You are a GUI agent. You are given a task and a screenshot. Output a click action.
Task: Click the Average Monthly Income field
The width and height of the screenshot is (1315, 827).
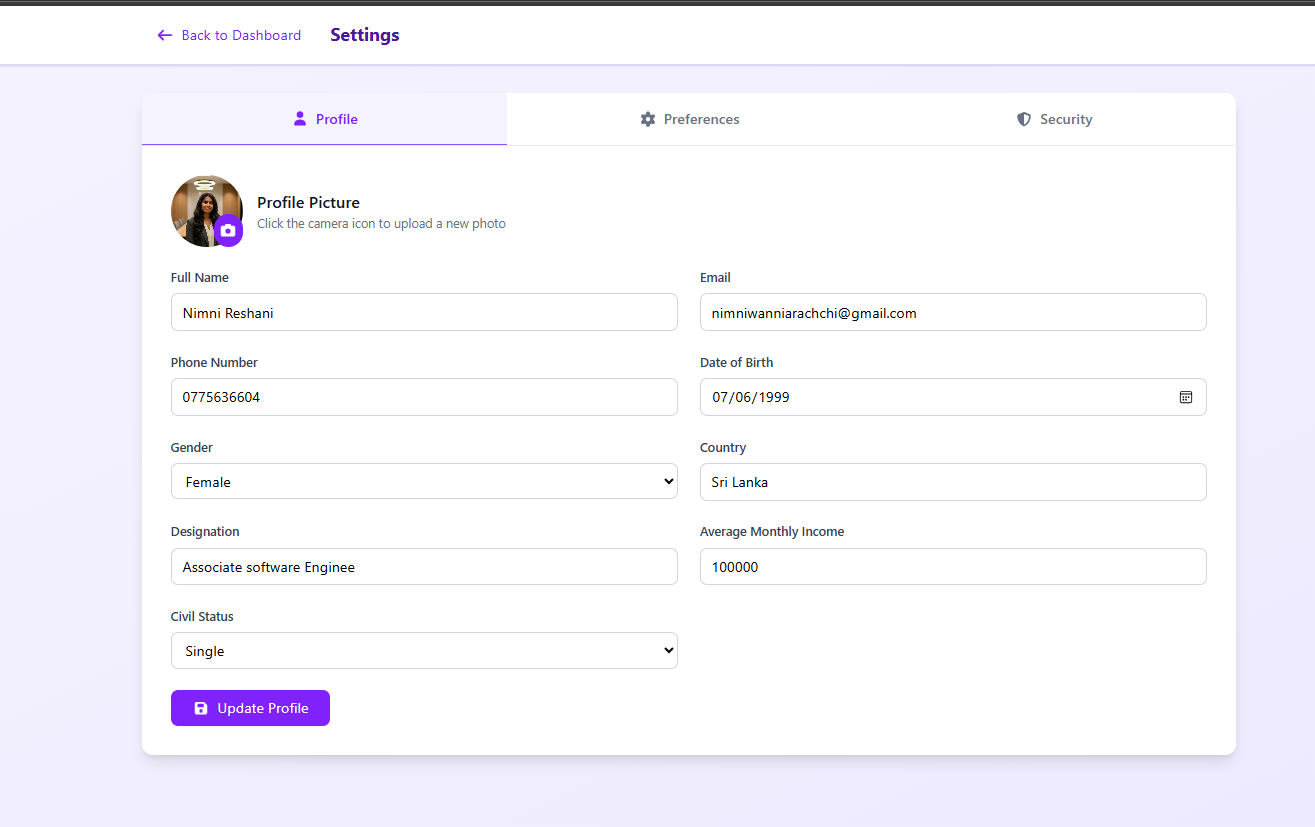[953, 567]
